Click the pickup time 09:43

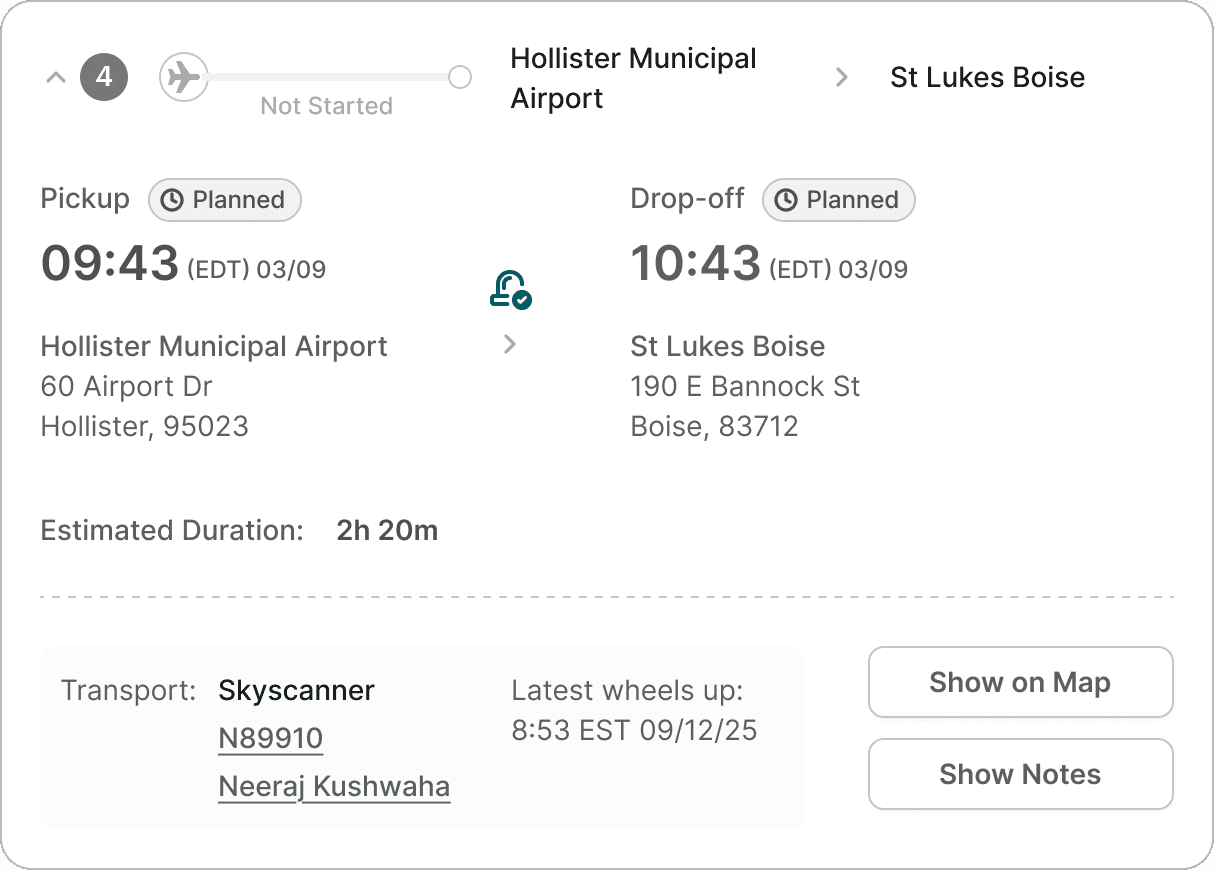(x=110, y=264)
